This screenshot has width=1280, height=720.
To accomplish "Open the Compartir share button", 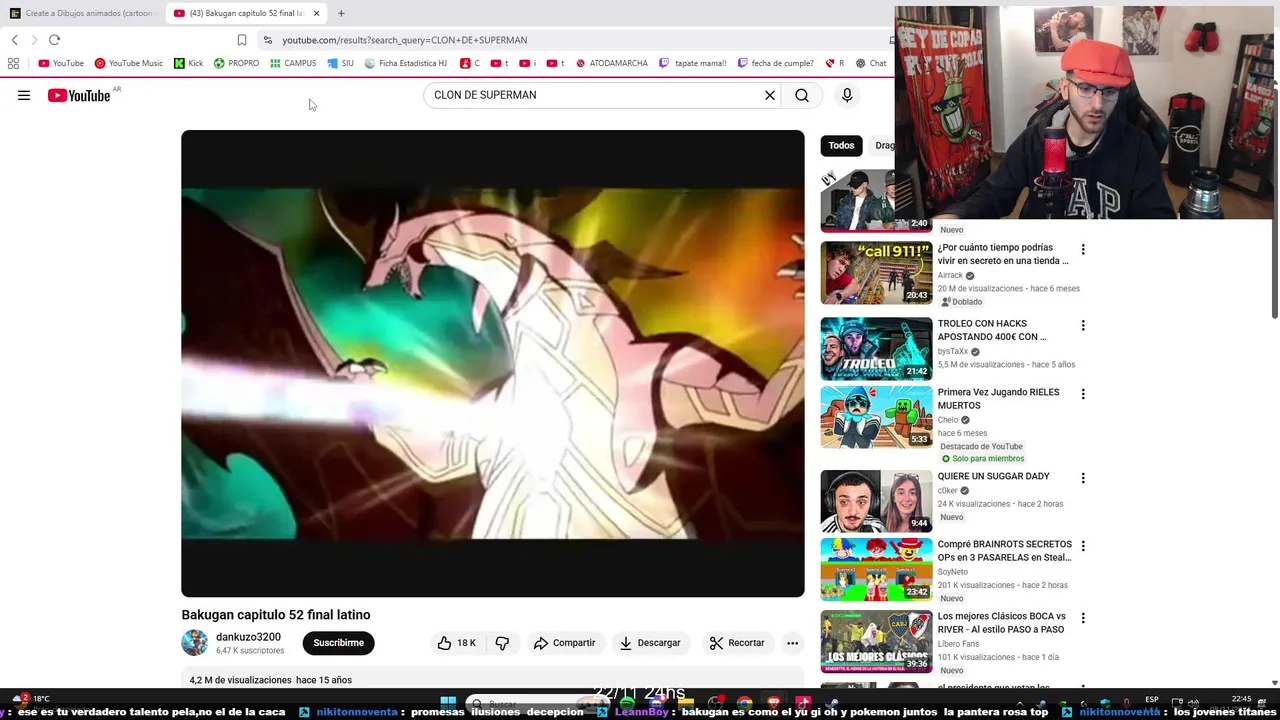I will coord(564,643).
